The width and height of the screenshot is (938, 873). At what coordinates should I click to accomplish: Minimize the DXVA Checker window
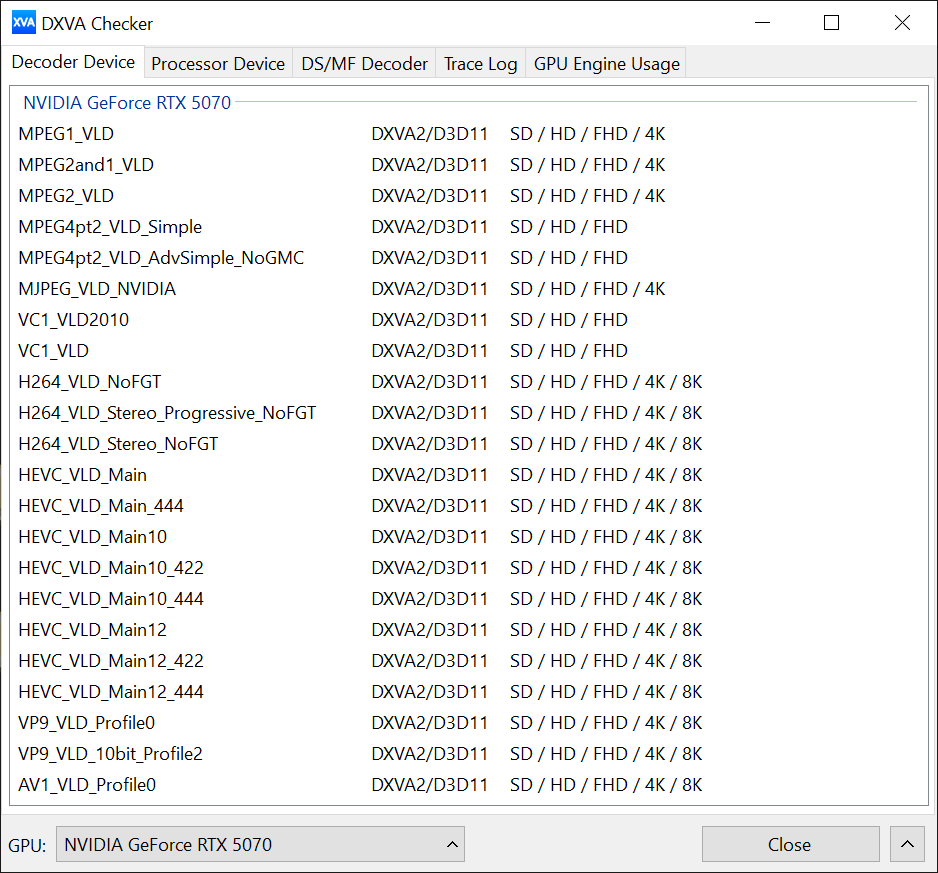click(x=762, y=23)
